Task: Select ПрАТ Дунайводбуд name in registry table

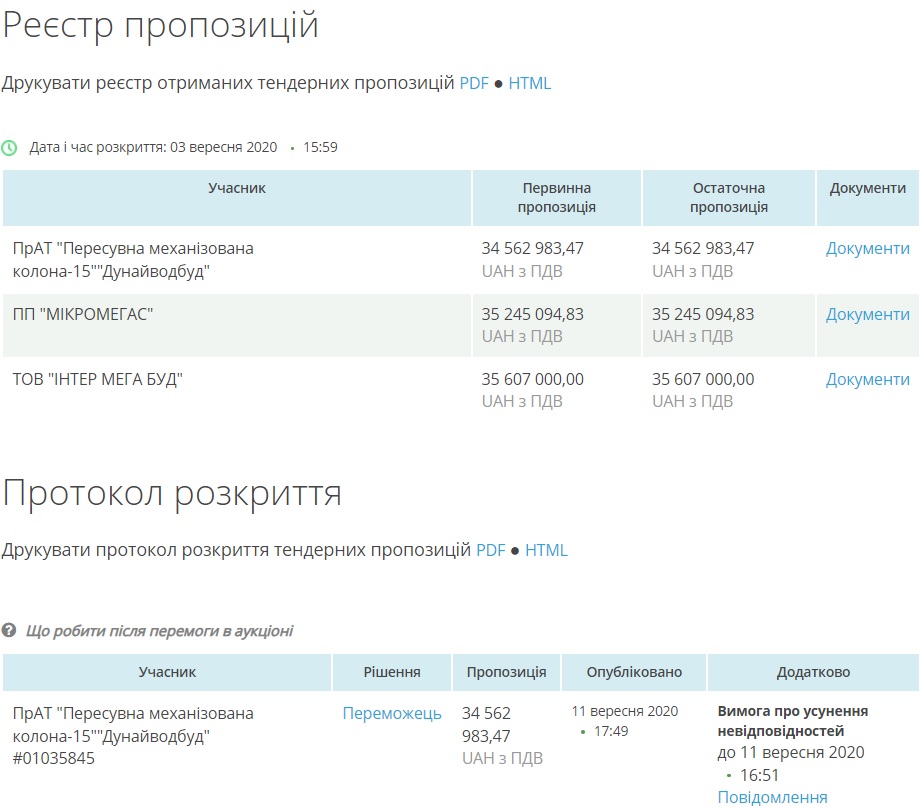Action: 133,260
